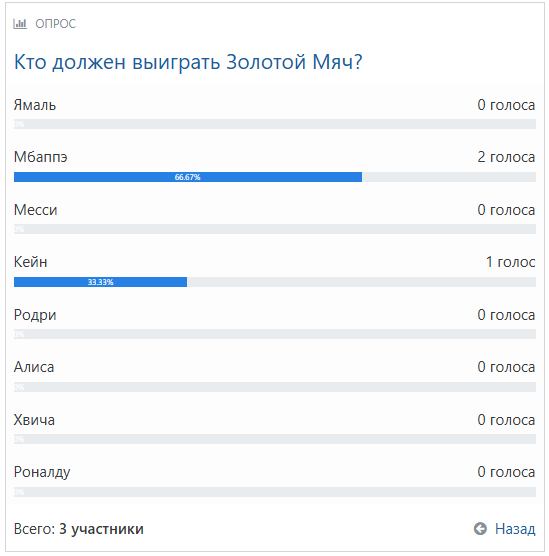
Task: Click the back arrow icon beside Назад
Action: coord(480,528)
